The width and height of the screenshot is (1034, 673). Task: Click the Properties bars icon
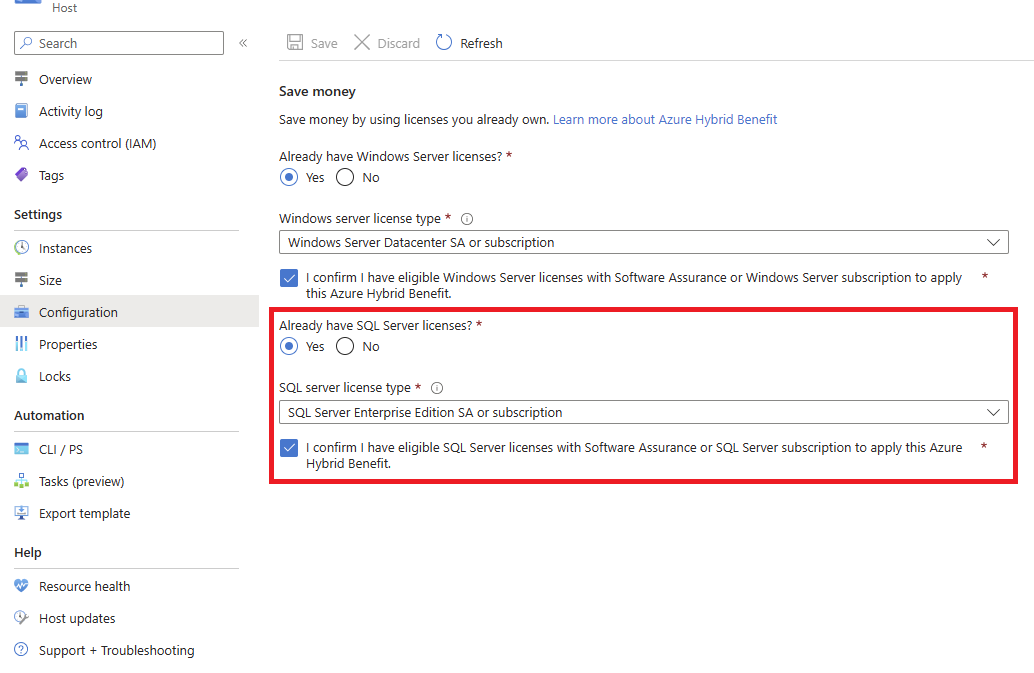(22, 343)
